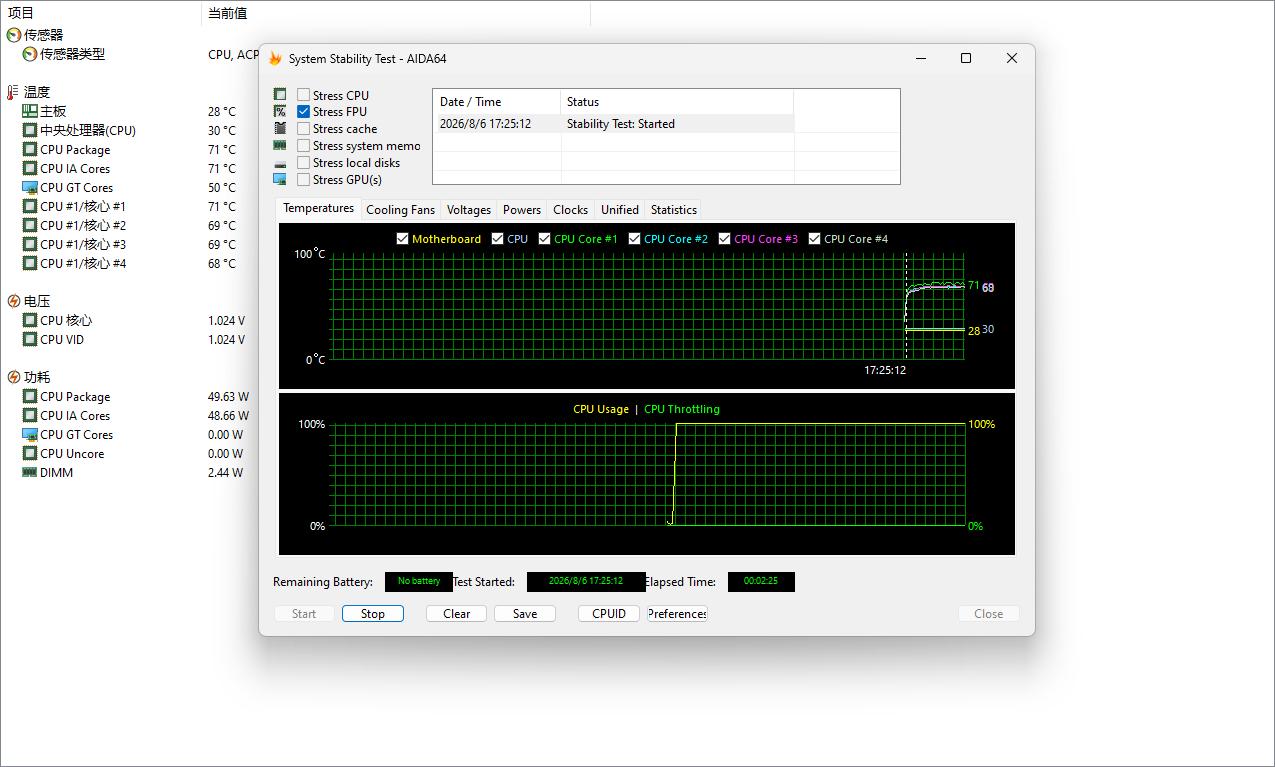
Task: Open the Unified tab
Action: coord(619,210)
